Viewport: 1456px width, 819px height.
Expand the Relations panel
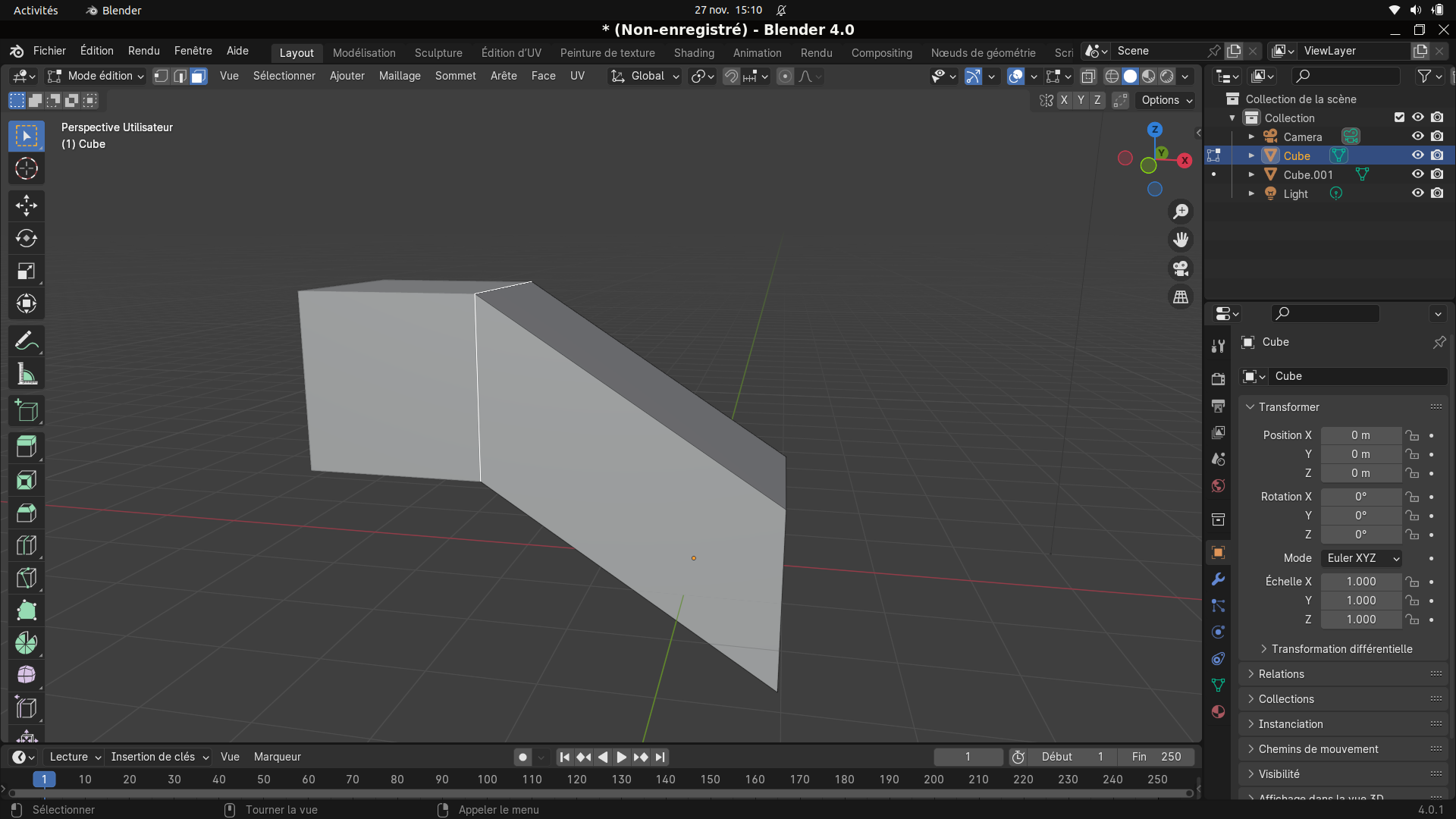point(1281,674)
